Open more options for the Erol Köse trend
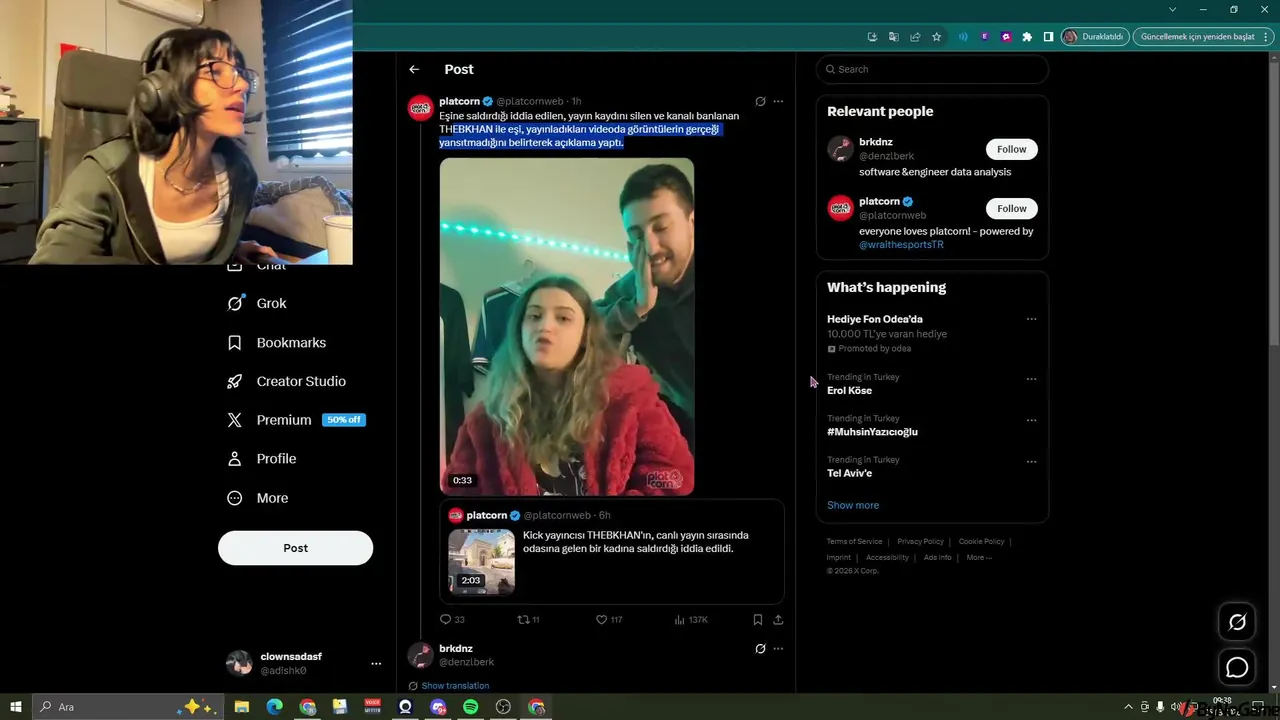This screenshot has width=1280, height=720. coord(1031,379)
